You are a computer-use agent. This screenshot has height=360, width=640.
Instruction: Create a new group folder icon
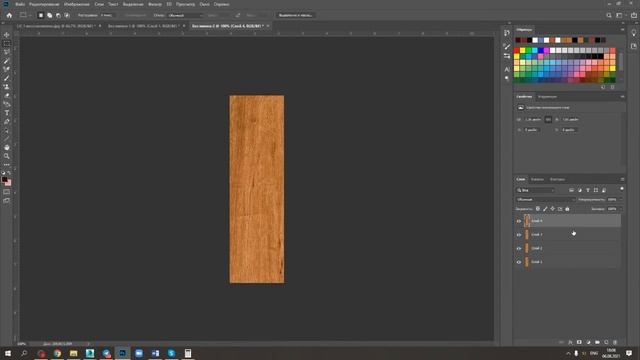coord(597,342)
